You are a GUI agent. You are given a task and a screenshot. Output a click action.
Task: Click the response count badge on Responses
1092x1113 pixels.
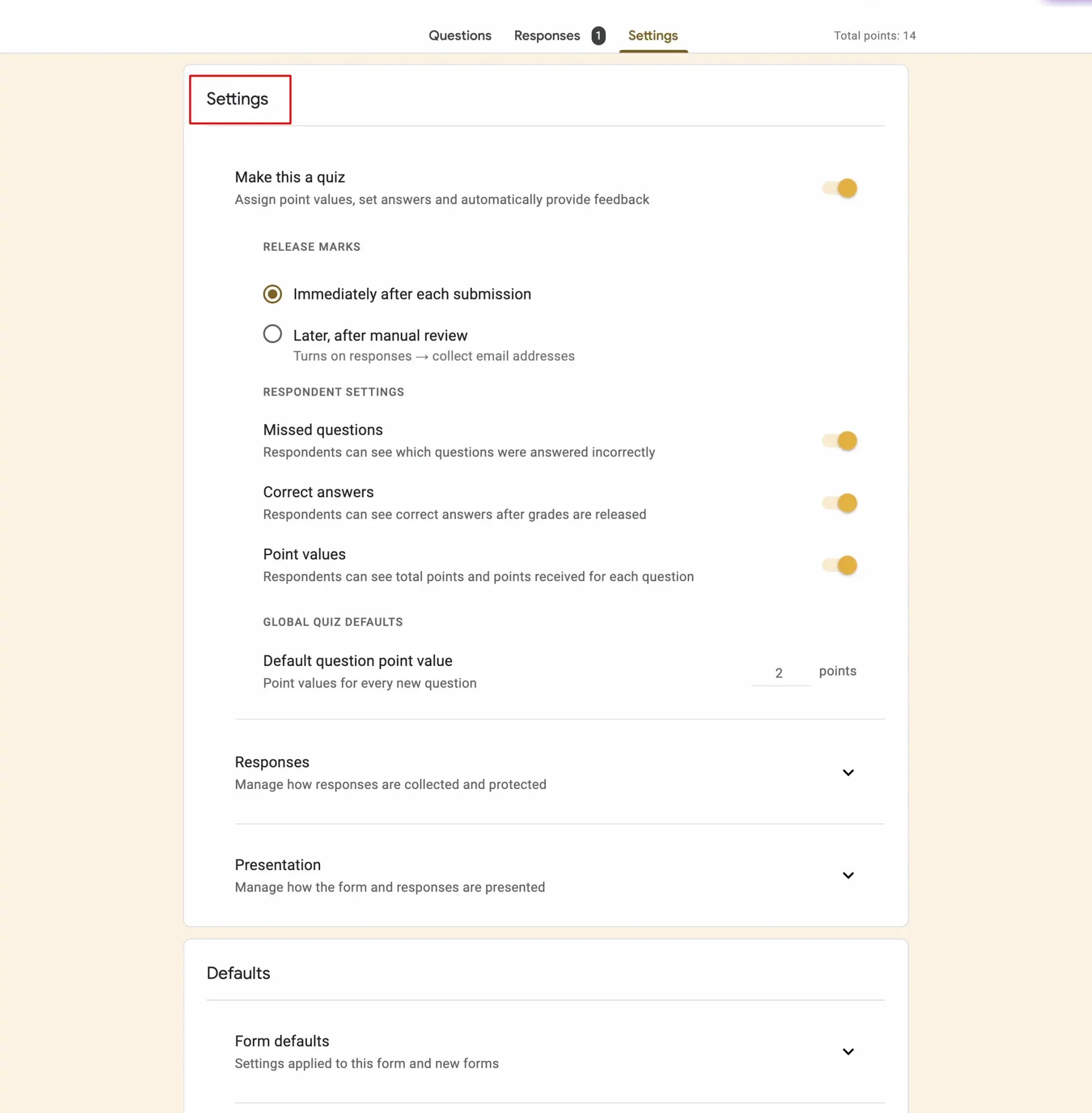597,36
